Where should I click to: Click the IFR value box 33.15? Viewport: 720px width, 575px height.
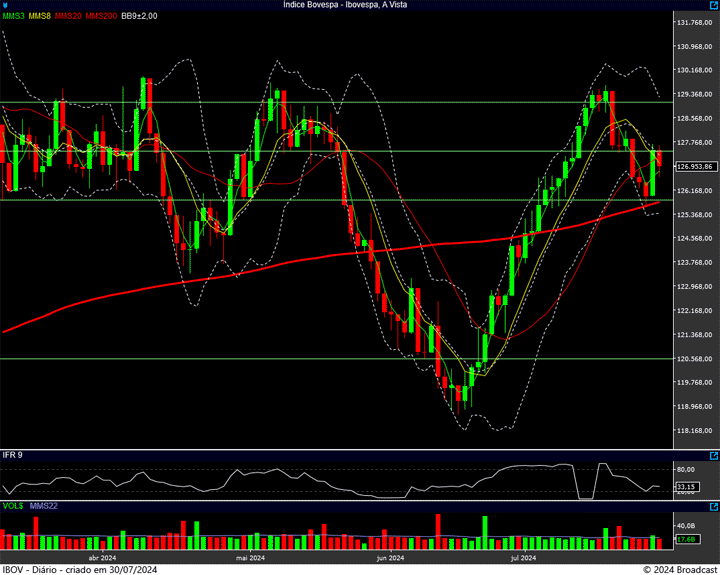(x=685, y=487)
